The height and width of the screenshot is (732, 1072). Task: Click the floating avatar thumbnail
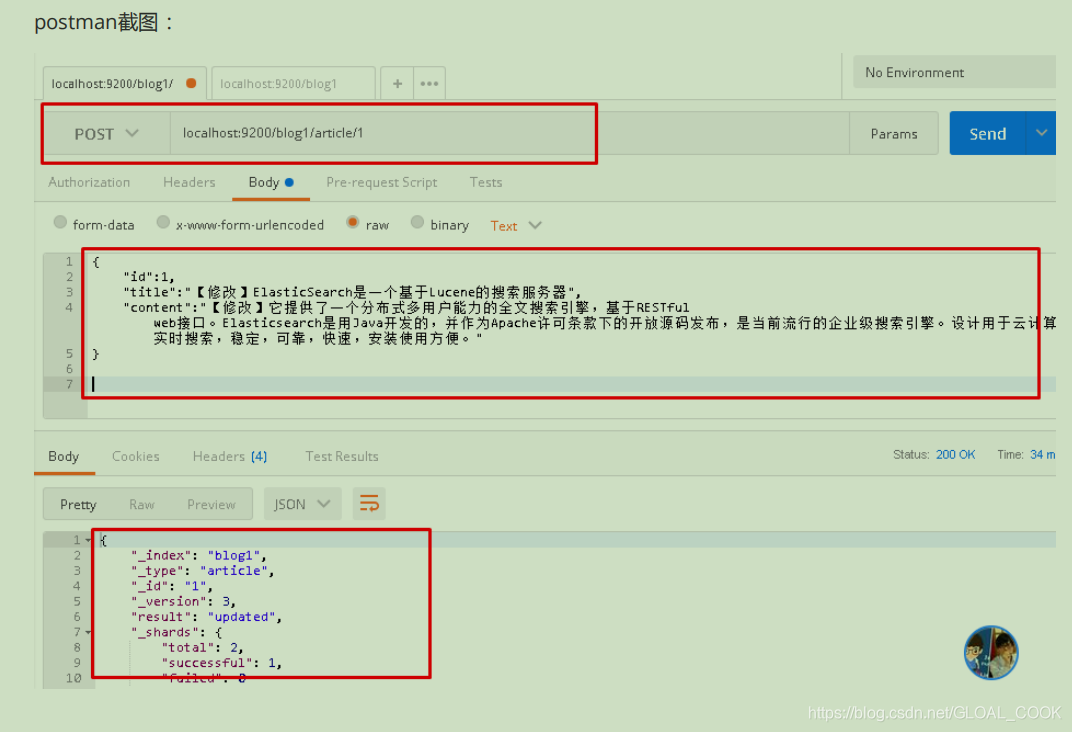[991, 653]
